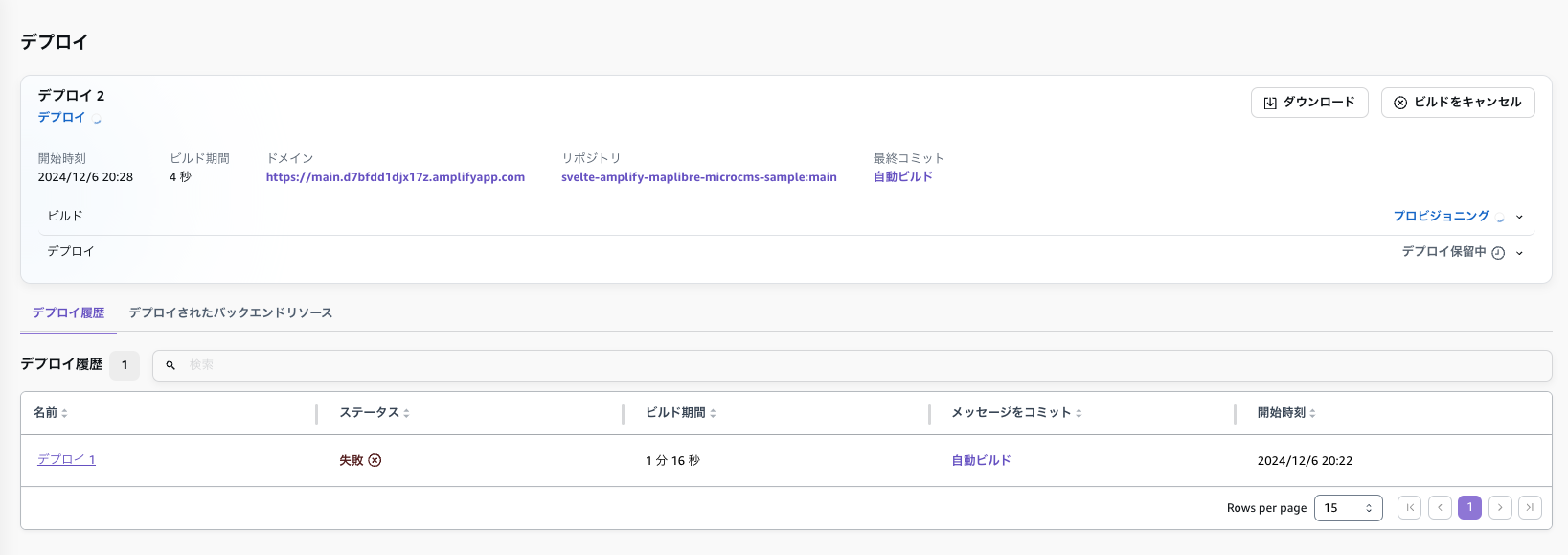Viewport: 1568px width, 555px height.
Task: Open the svelte-amplify-maplibre-microcms-sample:main repository link
Action: tap(699, 177)
